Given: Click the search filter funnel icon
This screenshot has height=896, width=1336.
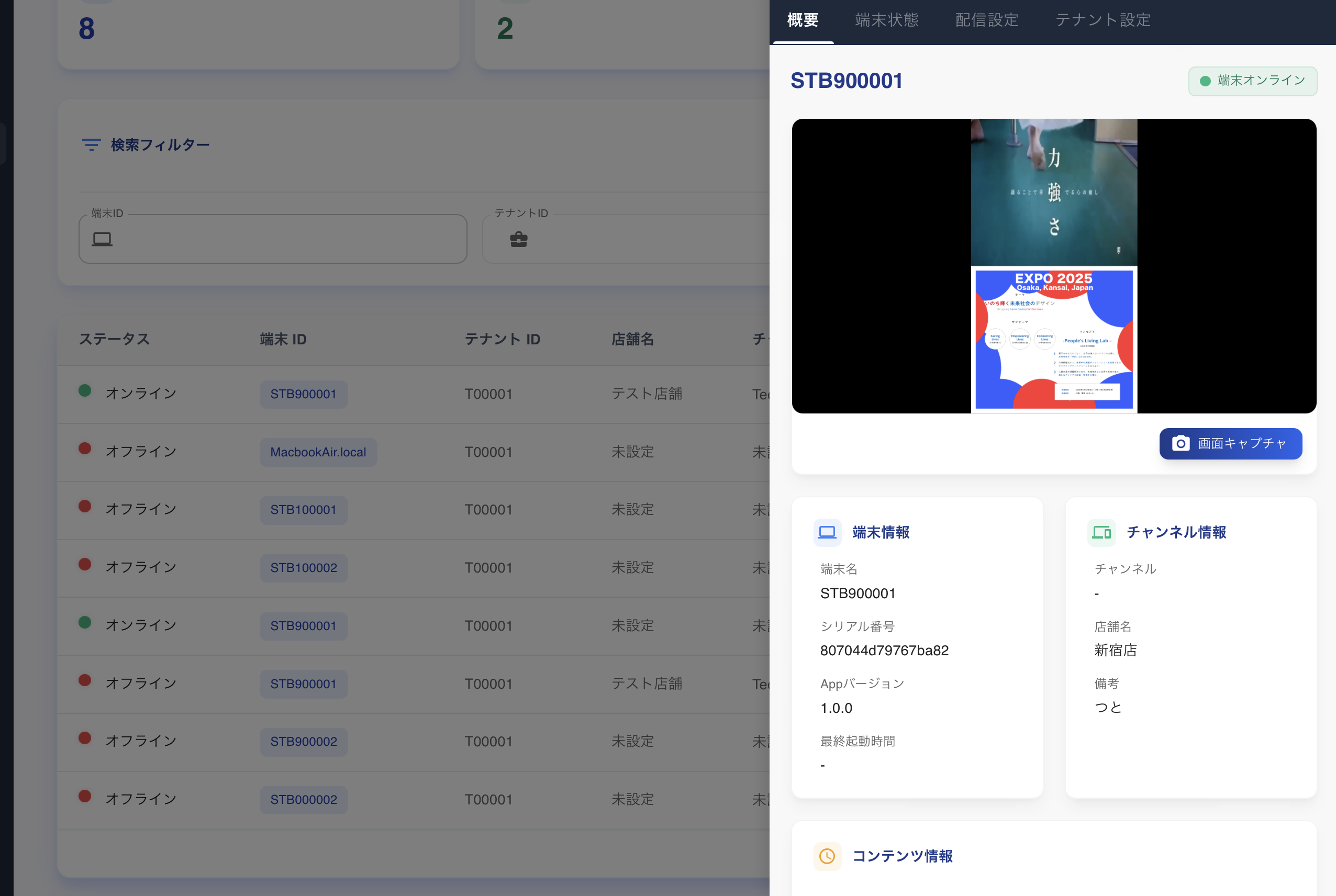Looking at the screenshot, I should [91, 145].
